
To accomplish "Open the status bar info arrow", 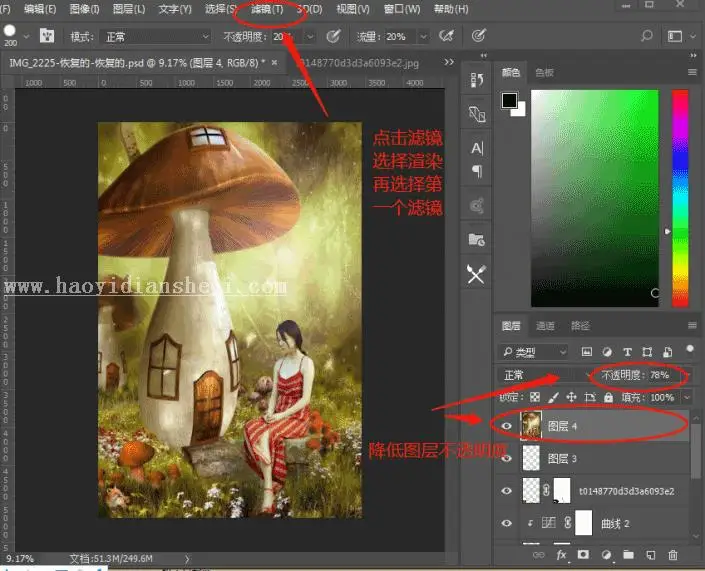I will [187, 559].
